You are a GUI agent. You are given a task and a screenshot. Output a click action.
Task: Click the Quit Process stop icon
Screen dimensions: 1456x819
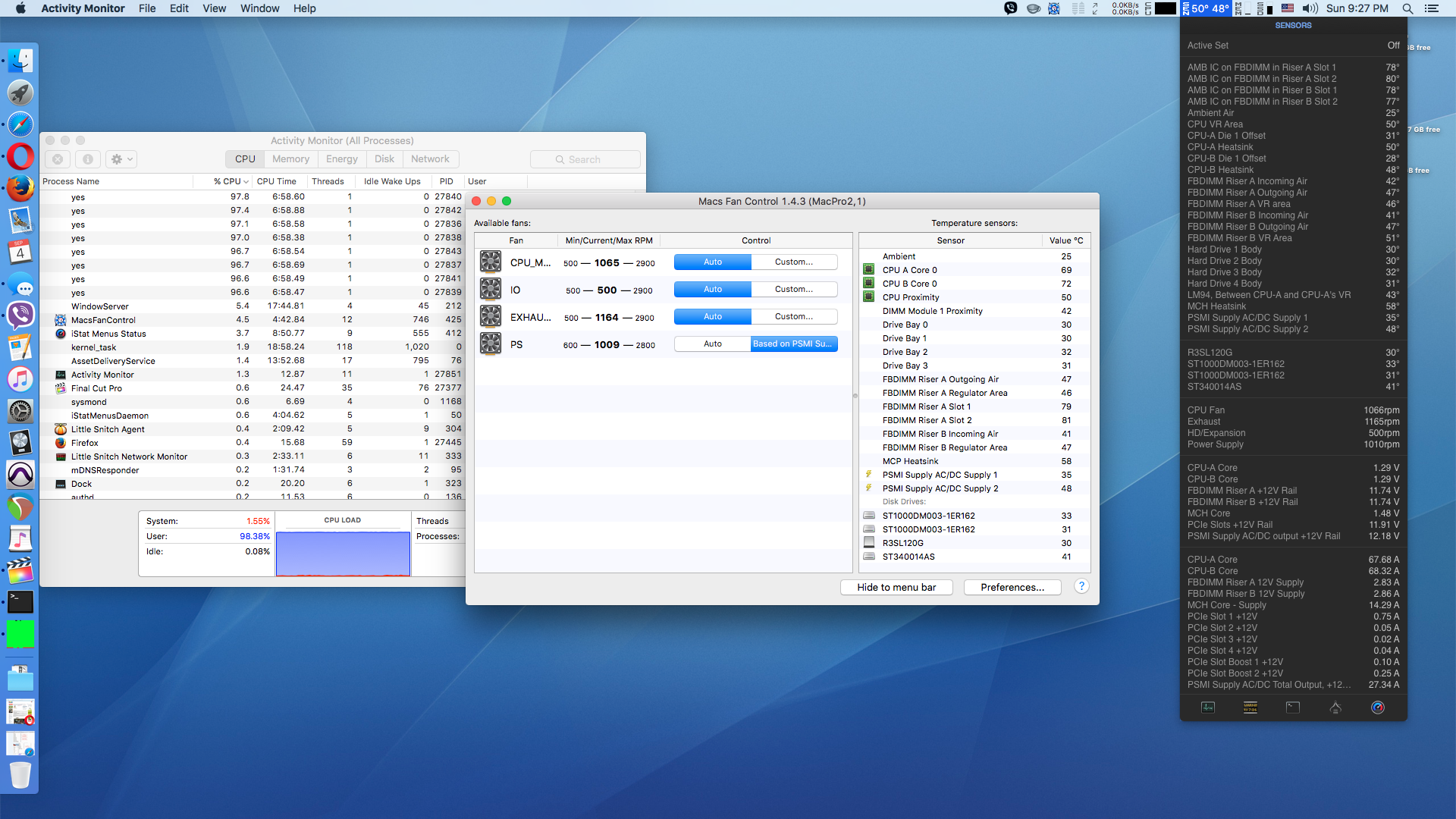click(x=58, y=159)
